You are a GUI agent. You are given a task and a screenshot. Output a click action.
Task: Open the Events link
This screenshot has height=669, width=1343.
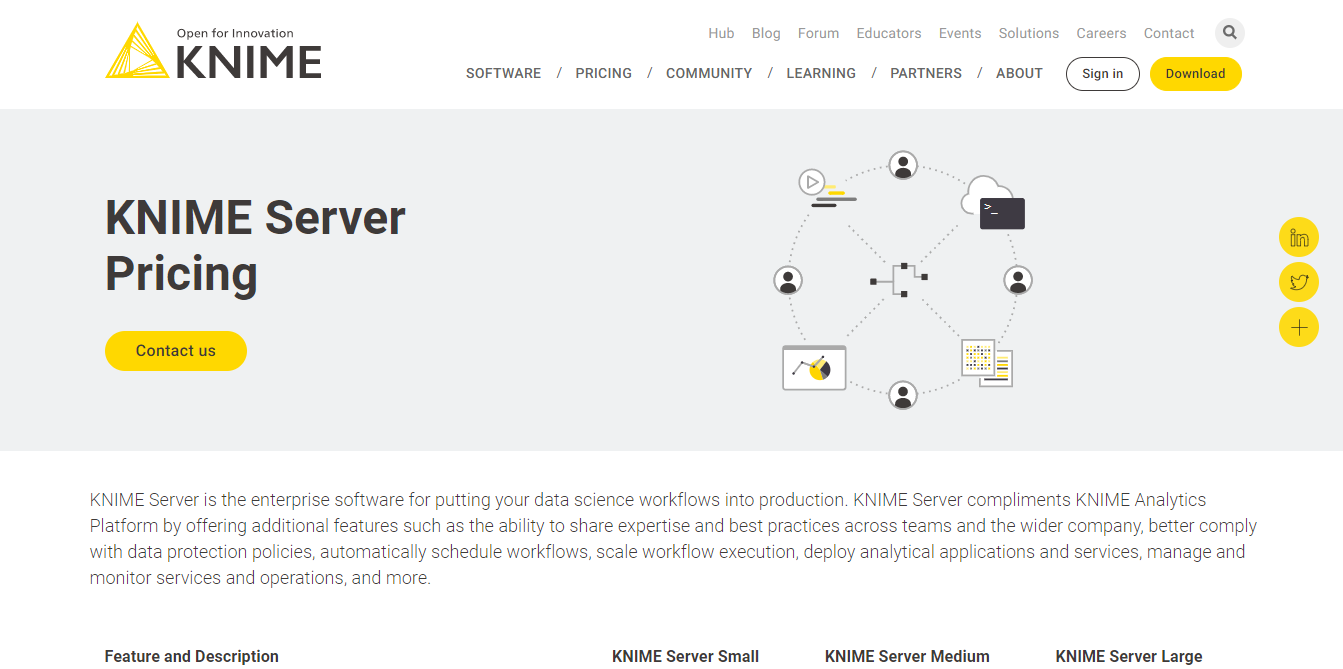960,33
